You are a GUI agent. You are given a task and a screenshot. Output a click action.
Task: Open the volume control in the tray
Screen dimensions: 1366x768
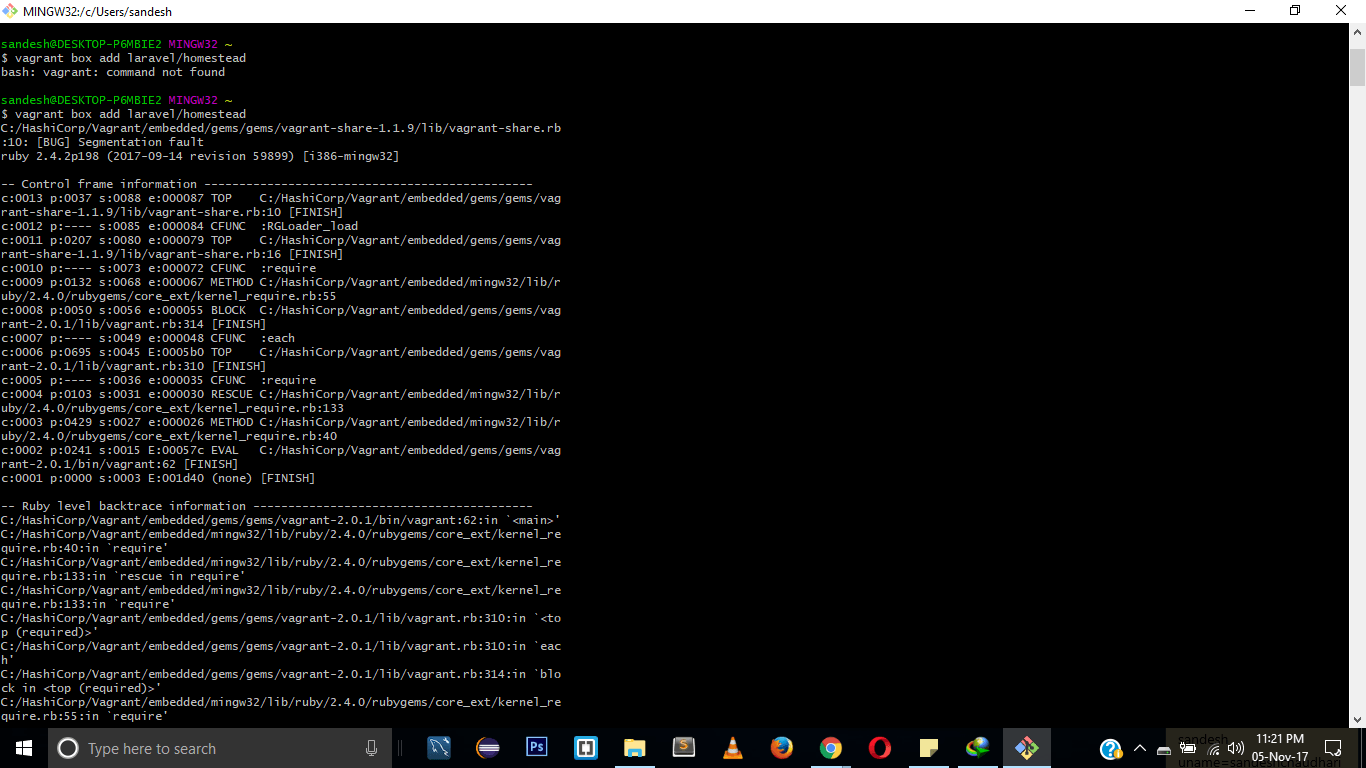point(1236,748)
